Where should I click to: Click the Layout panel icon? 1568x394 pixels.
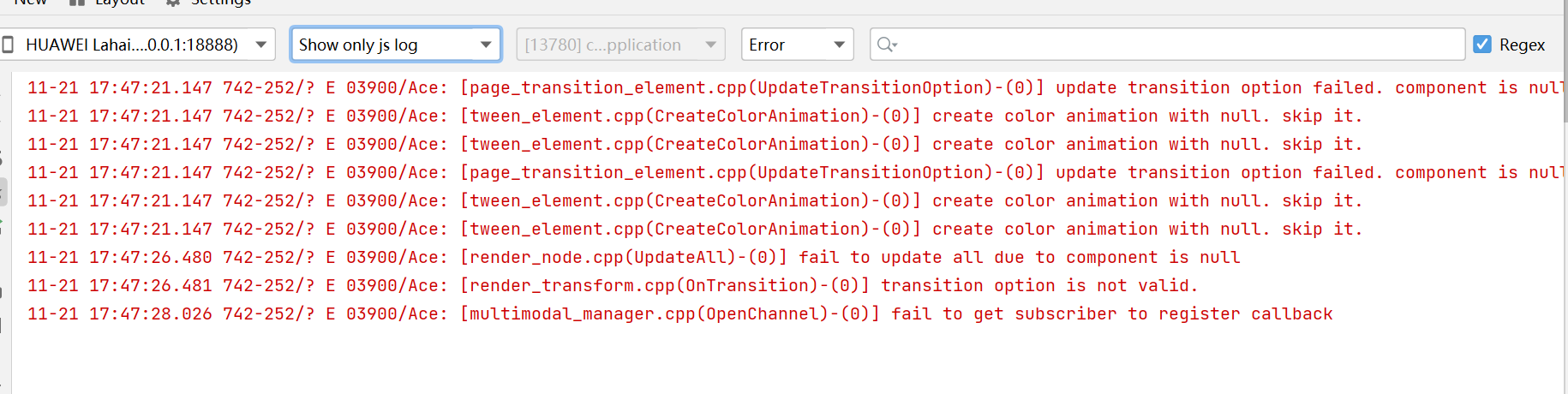coord(77,3)
